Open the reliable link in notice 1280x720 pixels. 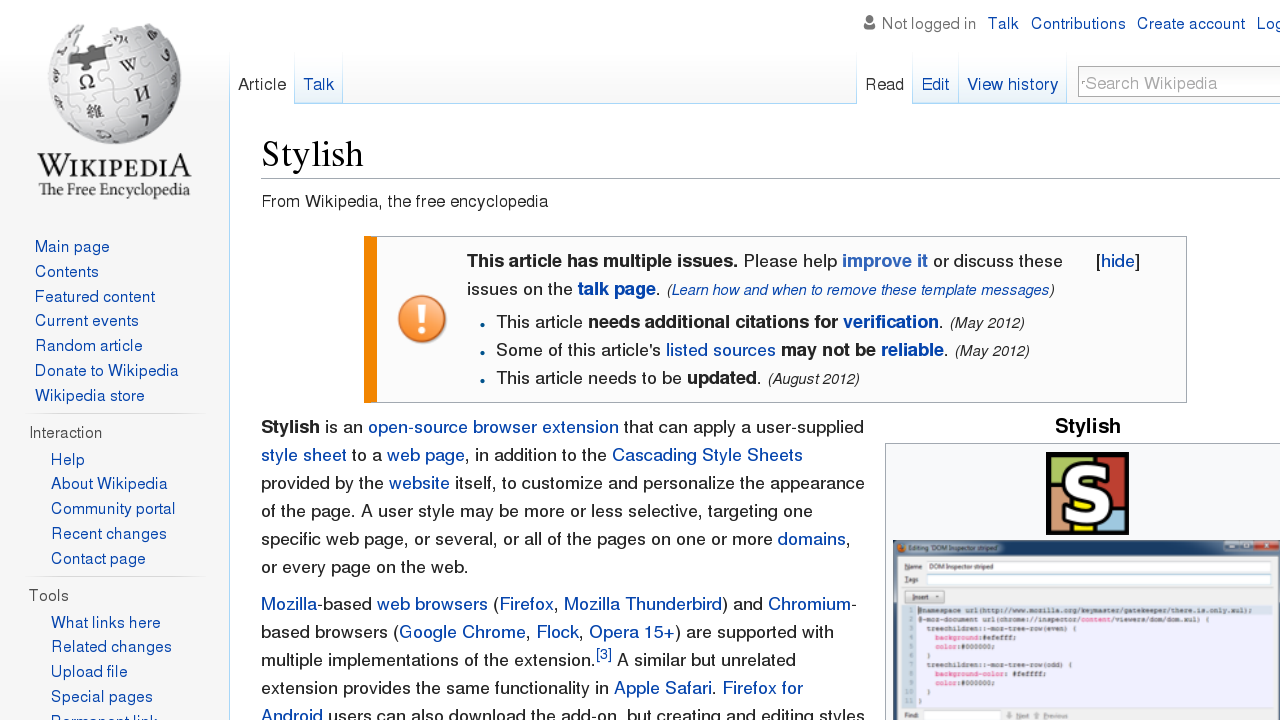[x=912, y=350]
